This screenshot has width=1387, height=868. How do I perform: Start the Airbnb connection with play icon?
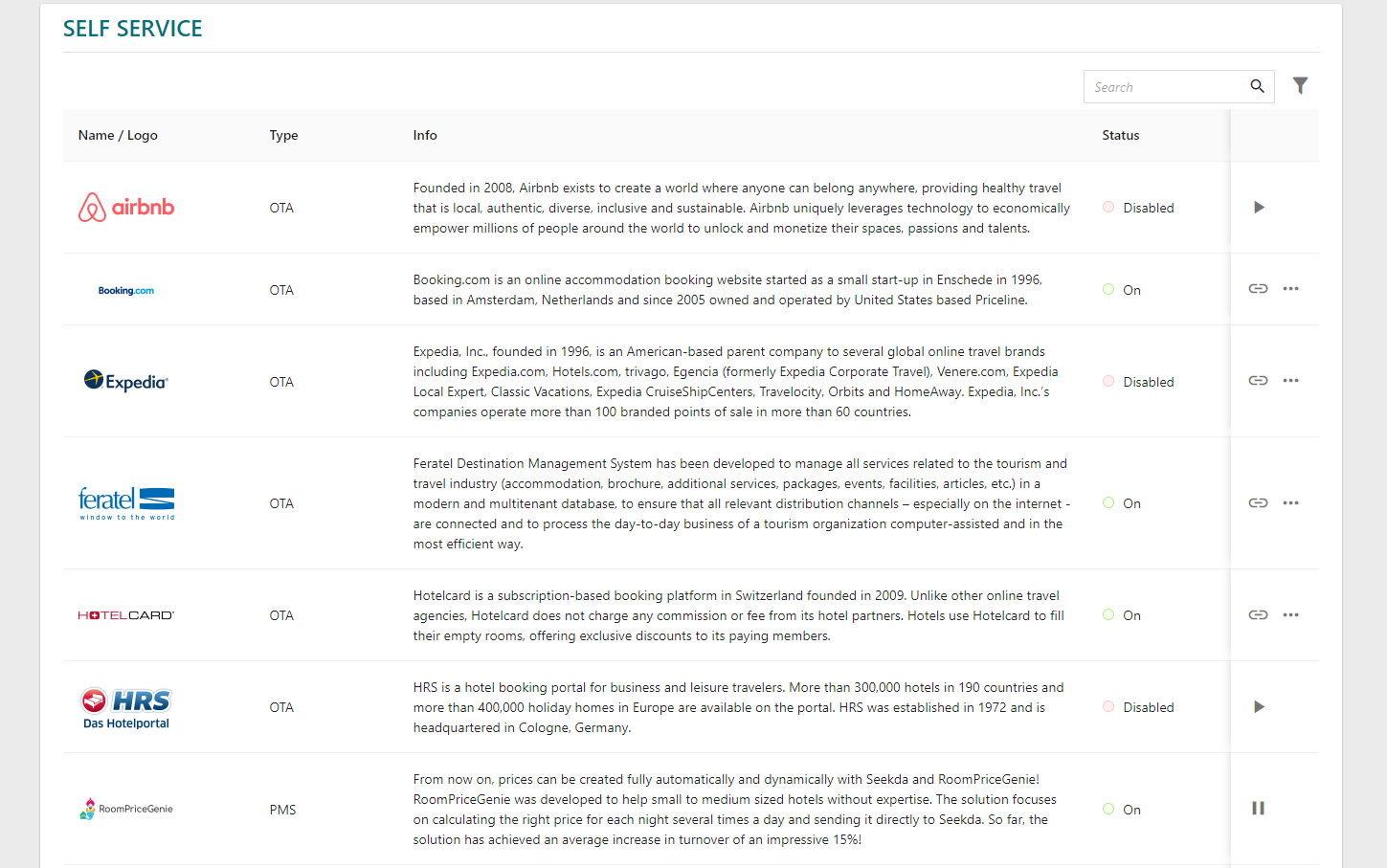[1259, 208]
